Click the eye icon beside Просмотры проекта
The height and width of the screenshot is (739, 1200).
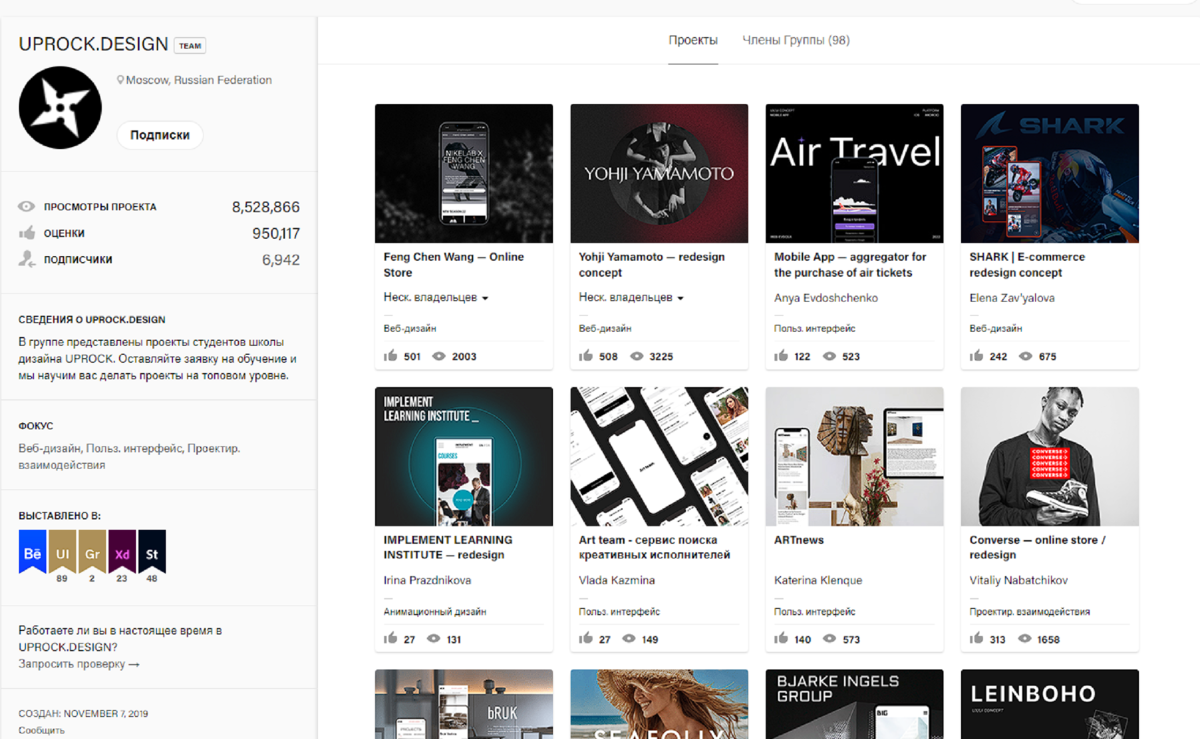click(27, 207)
